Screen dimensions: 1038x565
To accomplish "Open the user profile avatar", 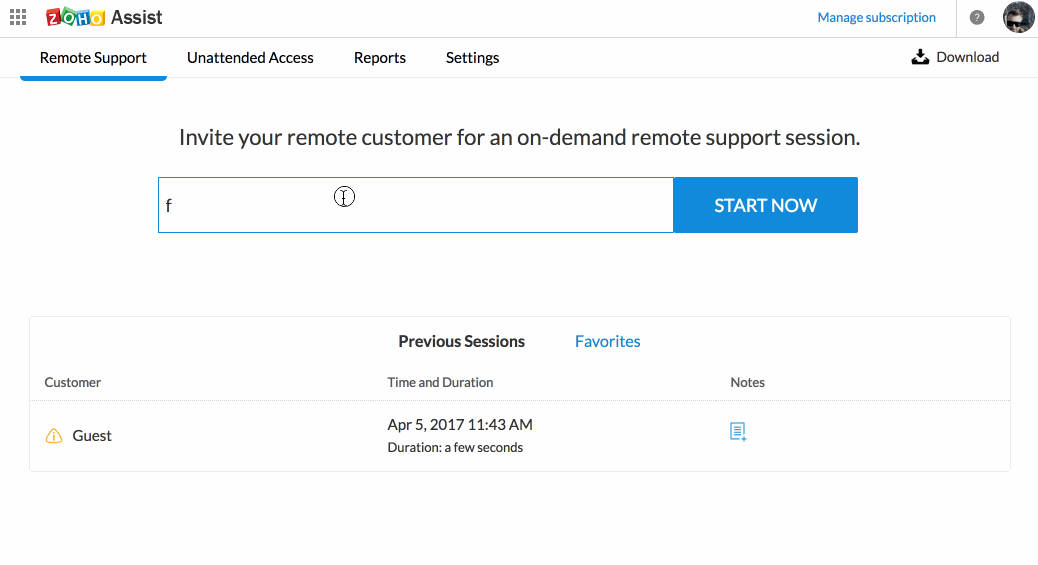I will (x=1018, y=18).
